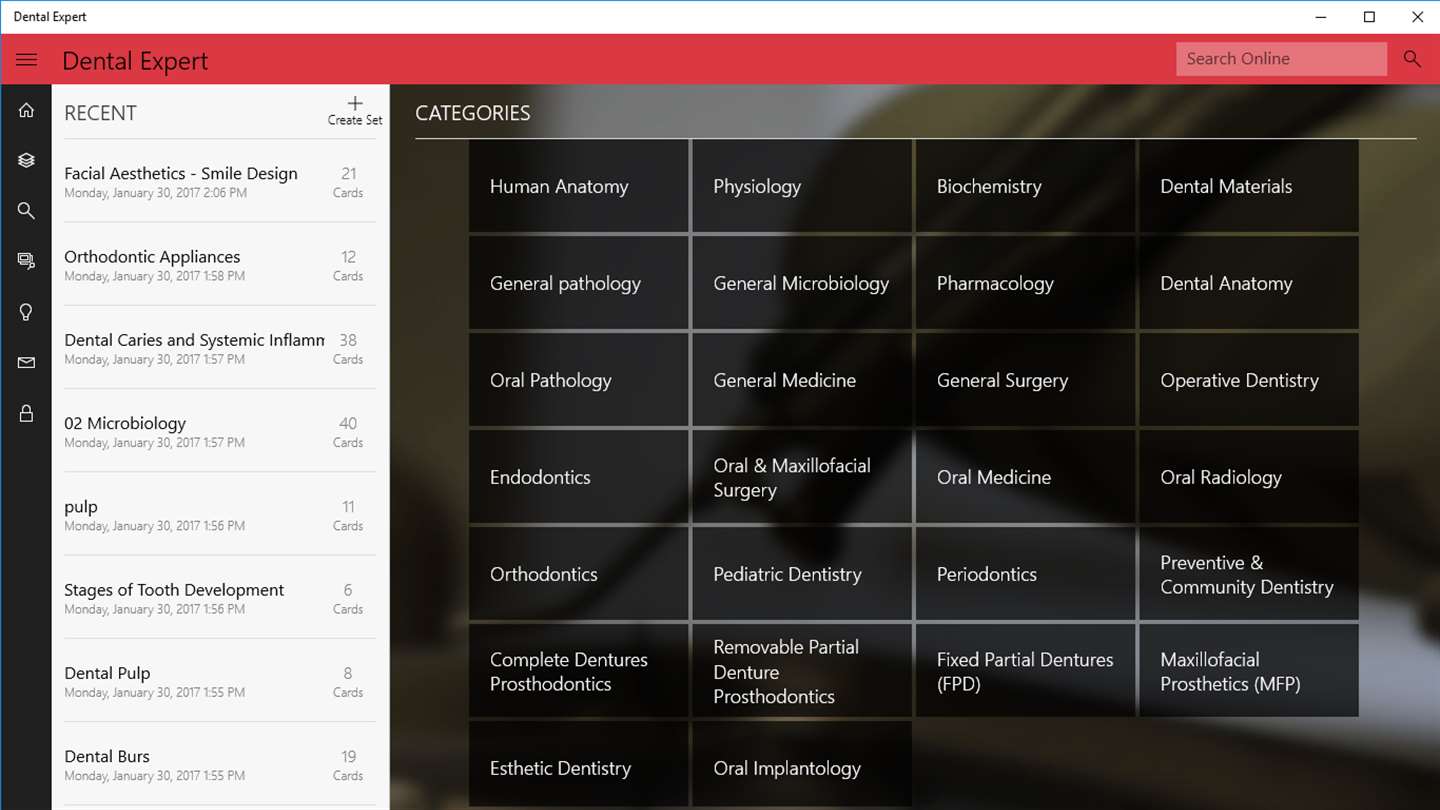Open the Dental Anatomy tile
Viewport: 1440px width, 810px height.
point(1249,283)
